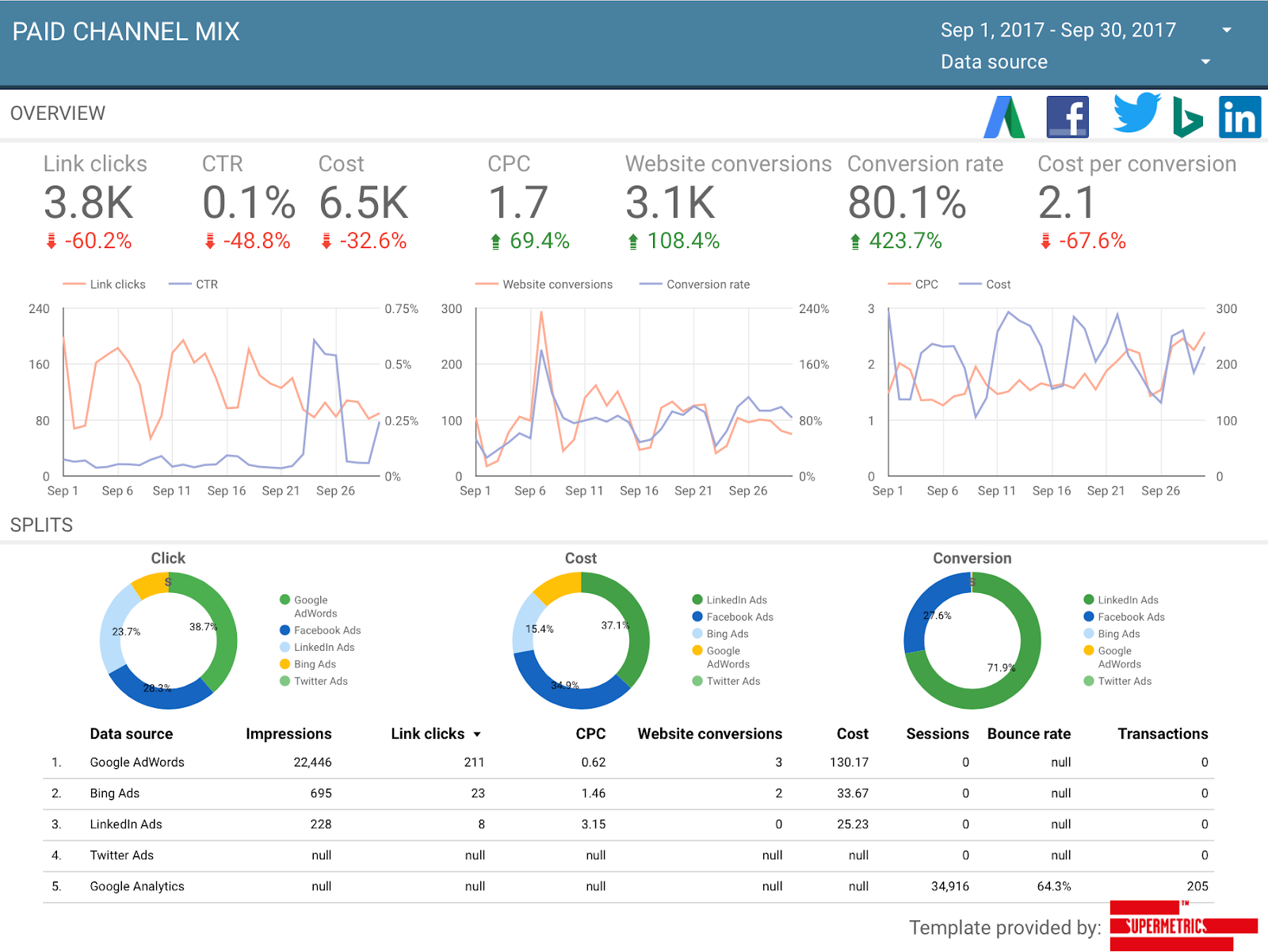Click the LinkedIn logo icon
The image size is (1268, 952).
(1239, 117)
